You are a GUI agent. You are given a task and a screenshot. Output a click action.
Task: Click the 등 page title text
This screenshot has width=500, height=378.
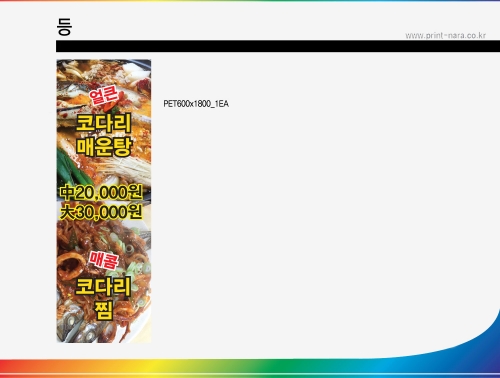[x=64, y=27]
